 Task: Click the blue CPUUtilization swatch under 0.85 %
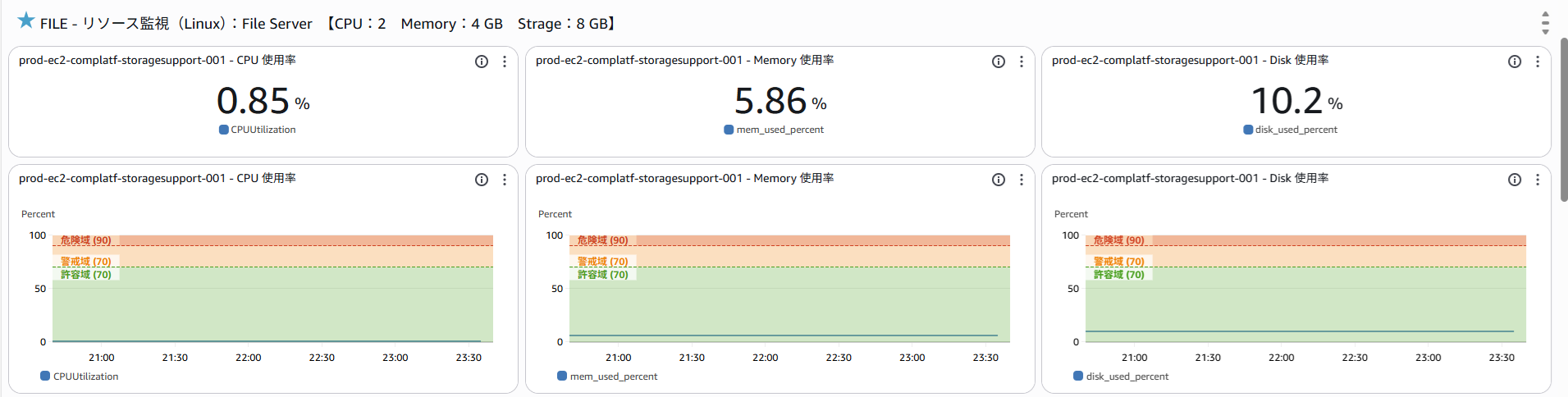224,130
